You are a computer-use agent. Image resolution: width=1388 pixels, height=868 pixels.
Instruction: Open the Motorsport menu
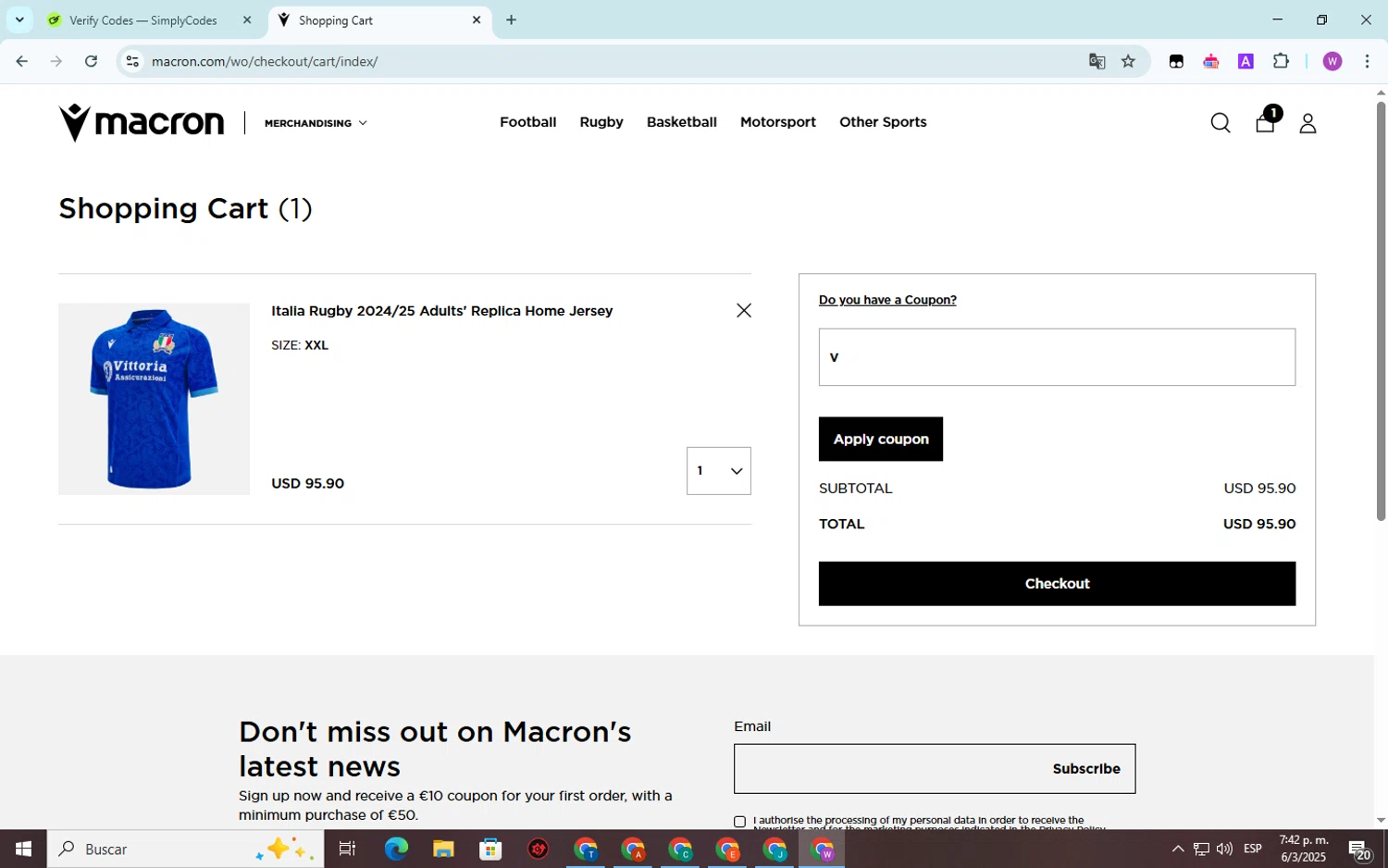pyautogui.click(x=777, y=122)
